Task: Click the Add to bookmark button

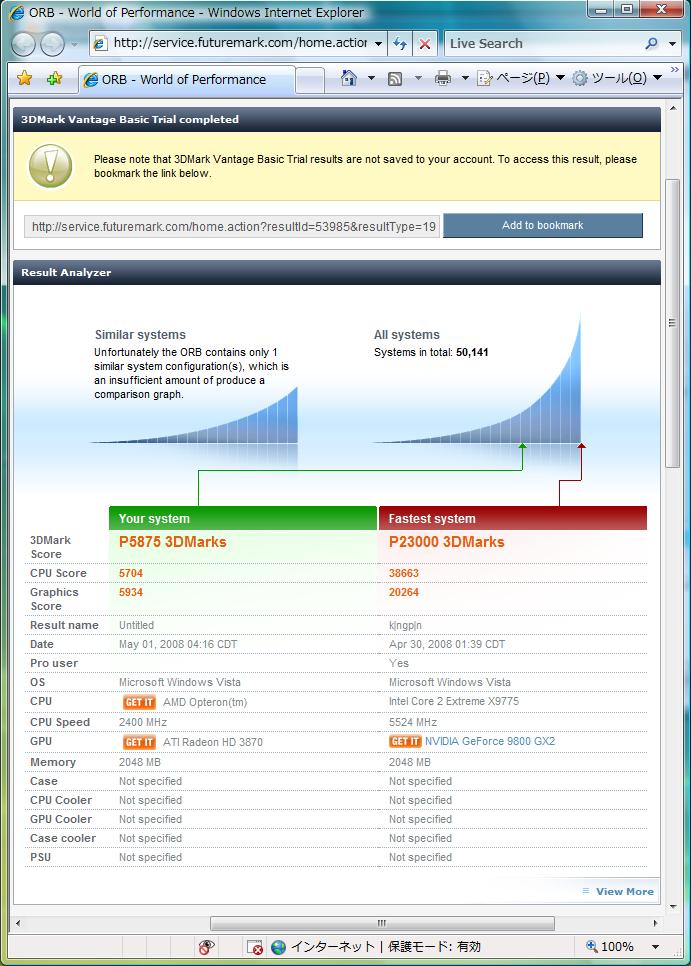Action: (543, 225)
